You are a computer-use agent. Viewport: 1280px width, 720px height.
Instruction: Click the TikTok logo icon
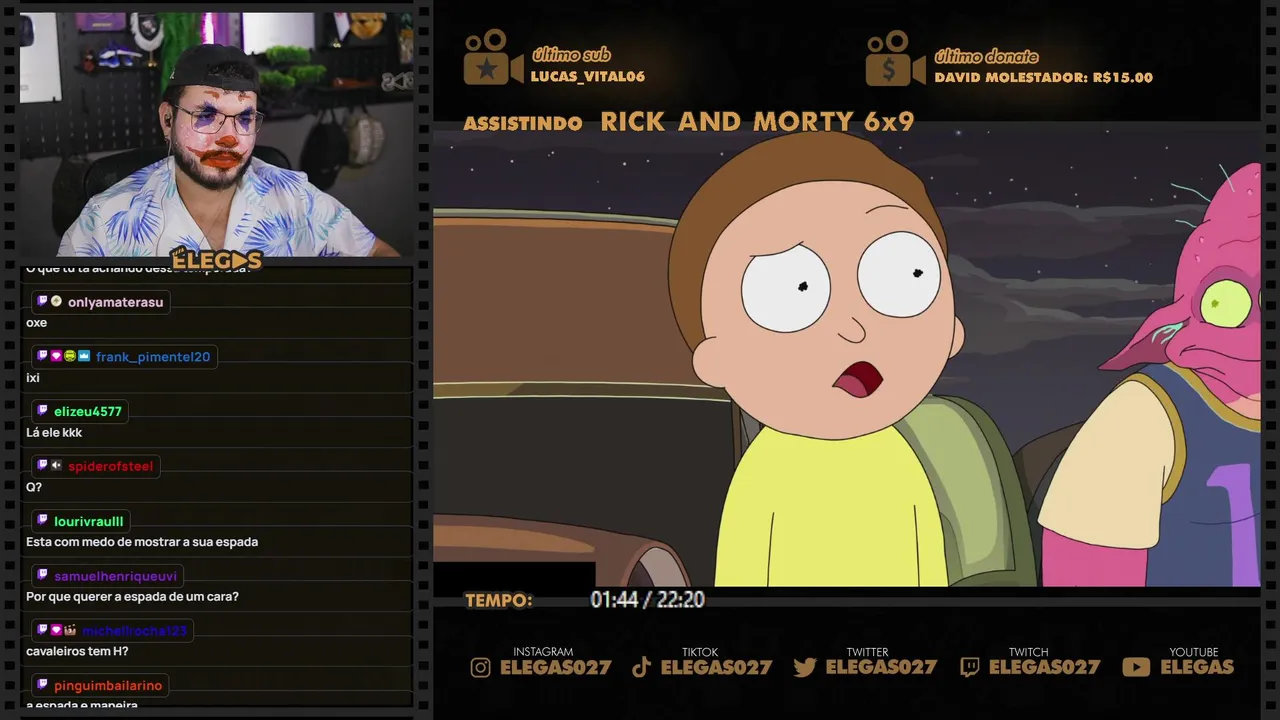(642, 668)
